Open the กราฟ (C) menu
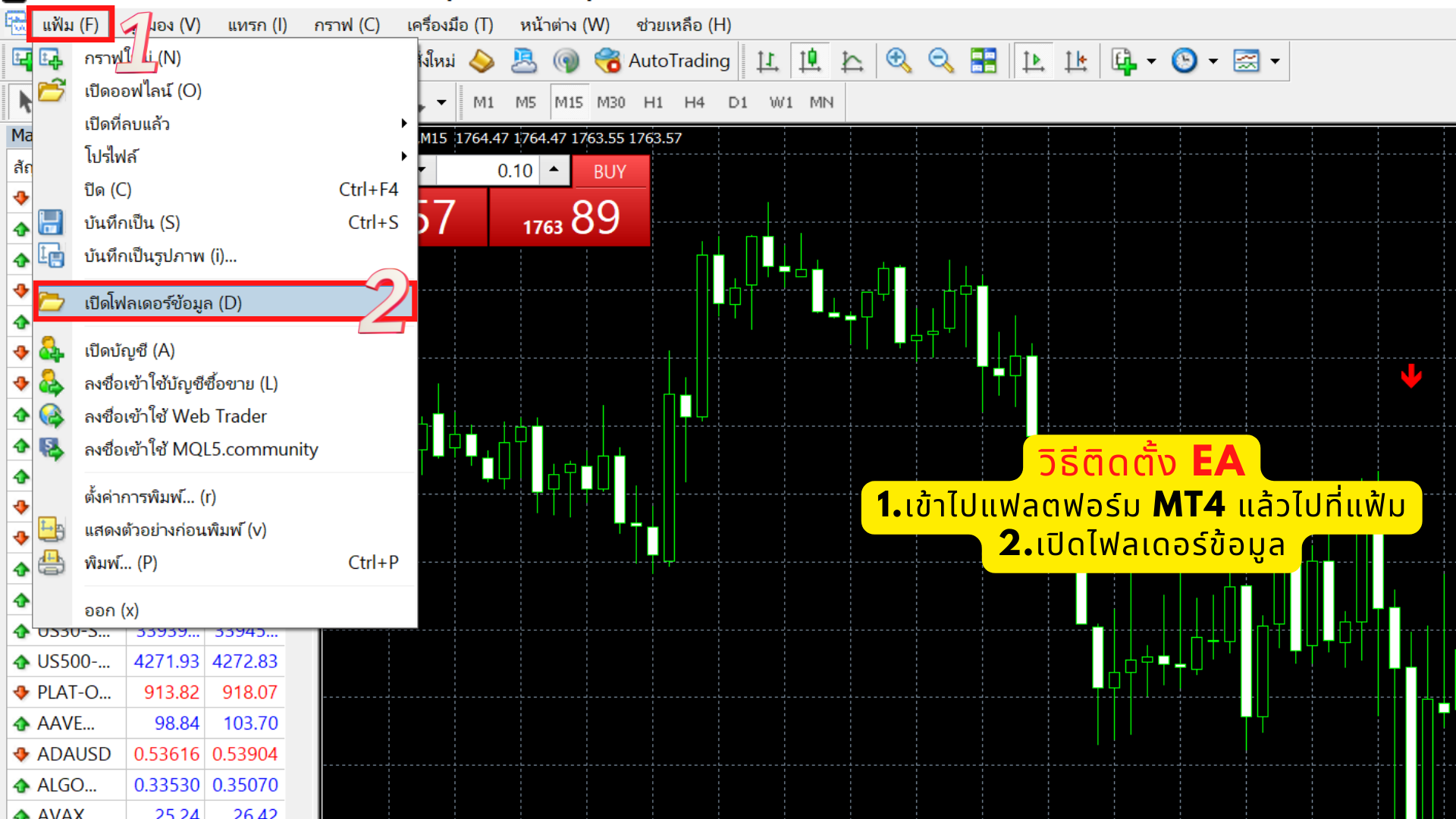 click(347, 25)
